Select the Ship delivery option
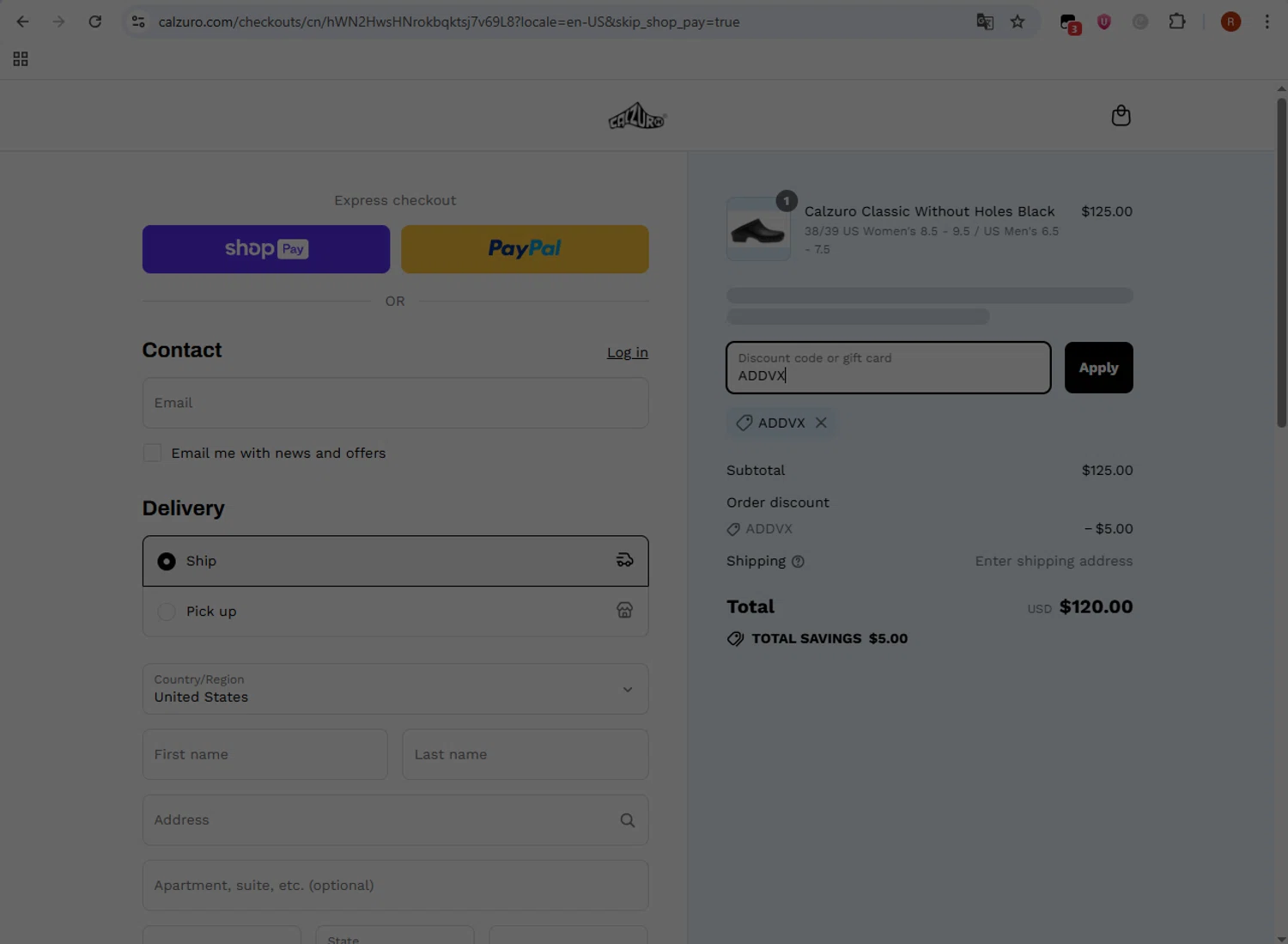 395,561
